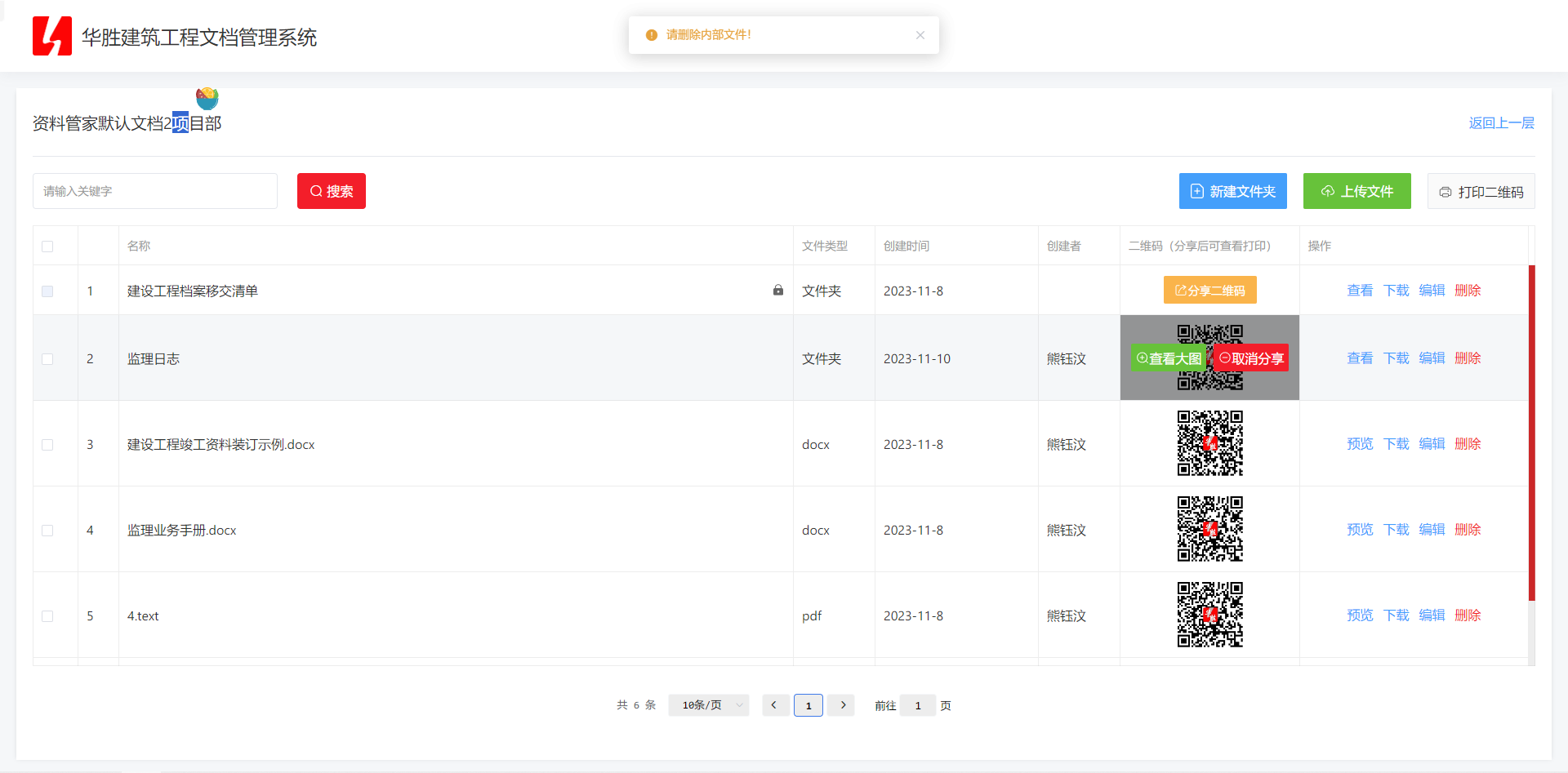Click the 文件类型 column header

click(825, 246)
